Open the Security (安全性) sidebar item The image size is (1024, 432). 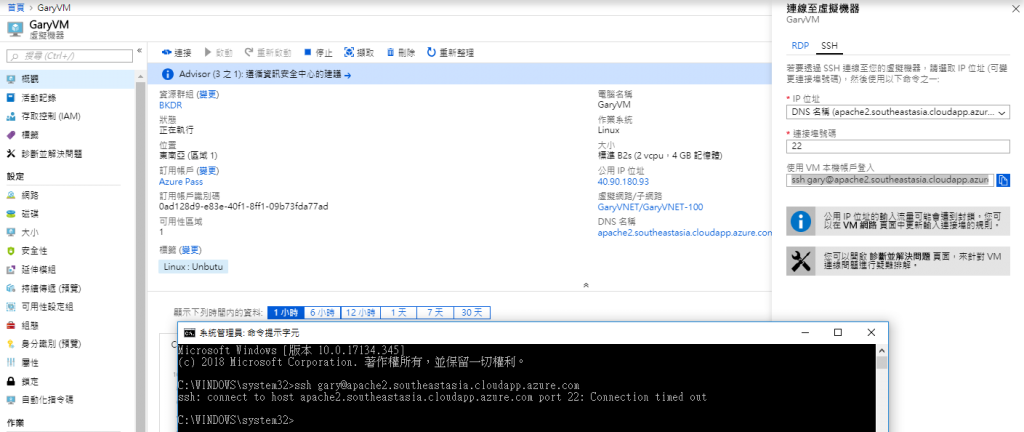68,251
